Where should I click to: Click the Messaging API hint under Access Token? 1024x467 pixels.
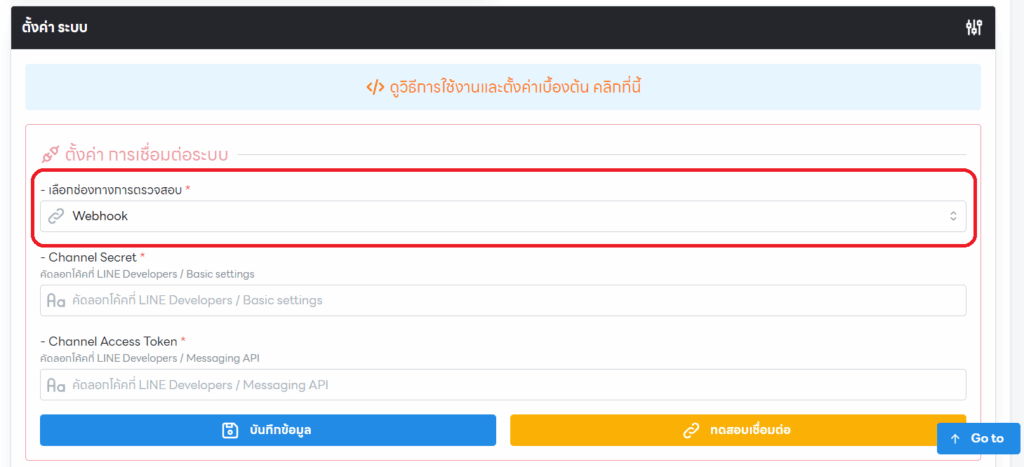[150, 358]
